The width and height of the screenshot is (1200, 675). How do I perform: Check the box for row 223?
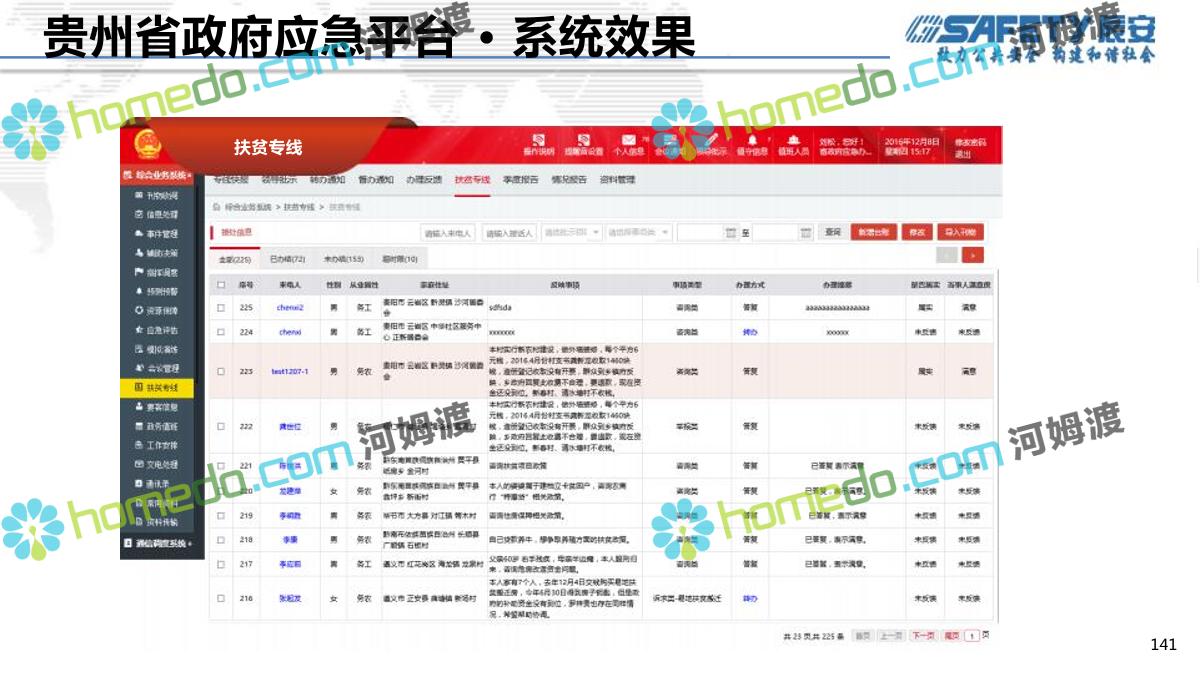(x=221, y=371)
